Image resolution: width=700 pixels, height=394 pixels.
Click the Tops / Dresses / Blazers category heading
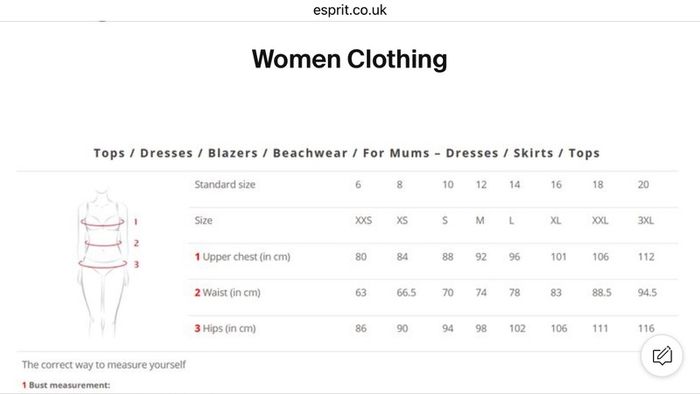346,153
